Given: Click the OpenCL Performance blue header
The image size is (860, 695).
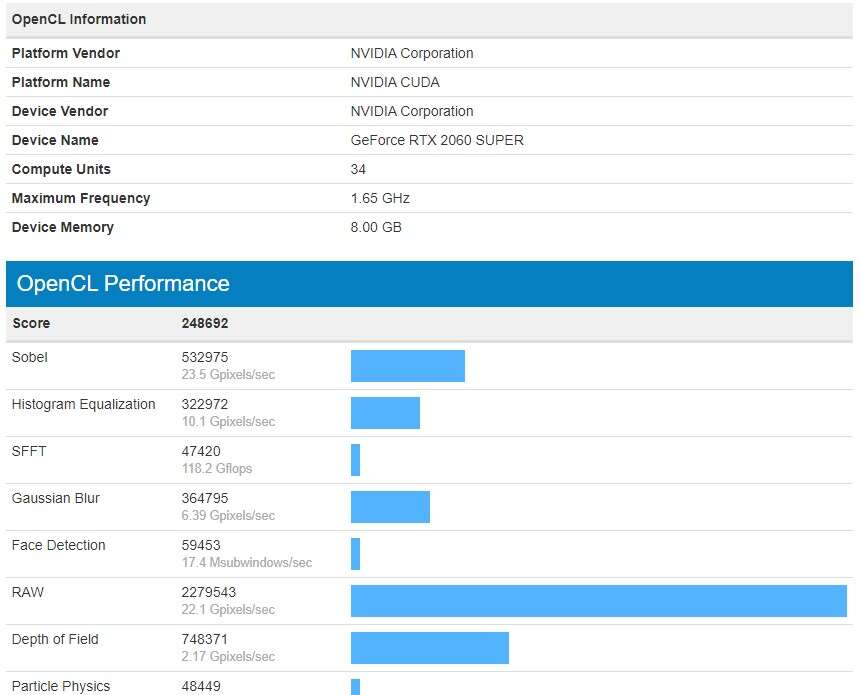Looking at the screenshot, I should [x=429, y=284].
